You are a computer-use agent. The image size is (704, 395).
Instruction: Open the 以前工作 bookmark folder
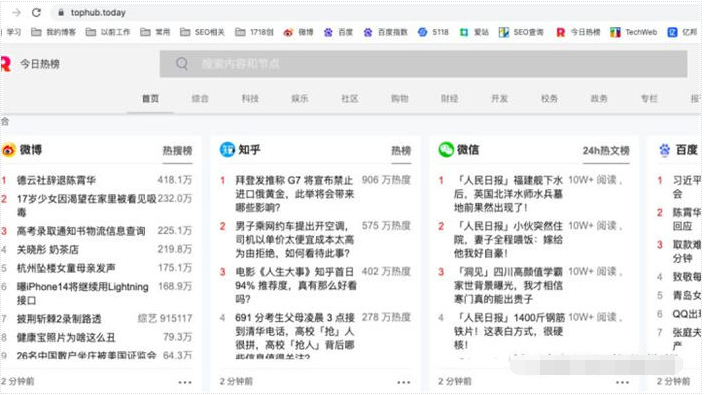[x=108, y=32]
